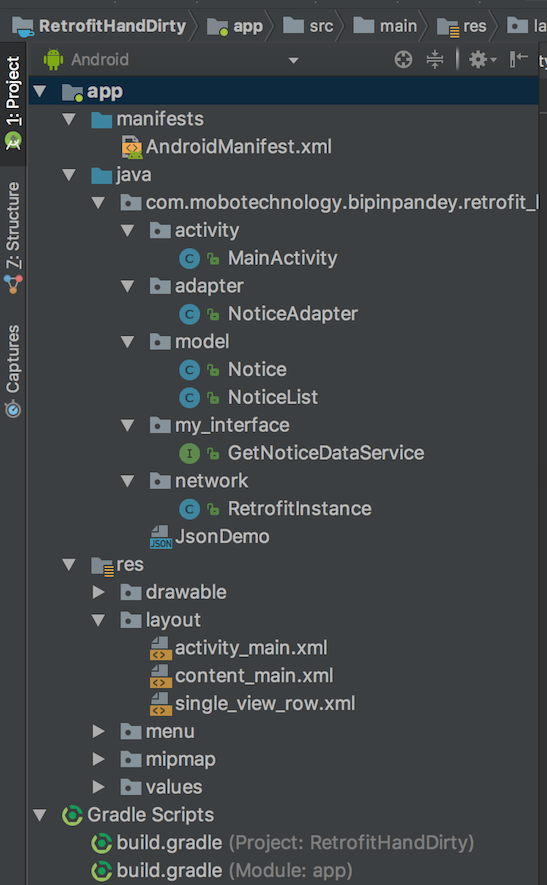The width and height of the screenshot is (547, 885).
Task: Click the hide panel icon
Action: click(x=518, y=59)
